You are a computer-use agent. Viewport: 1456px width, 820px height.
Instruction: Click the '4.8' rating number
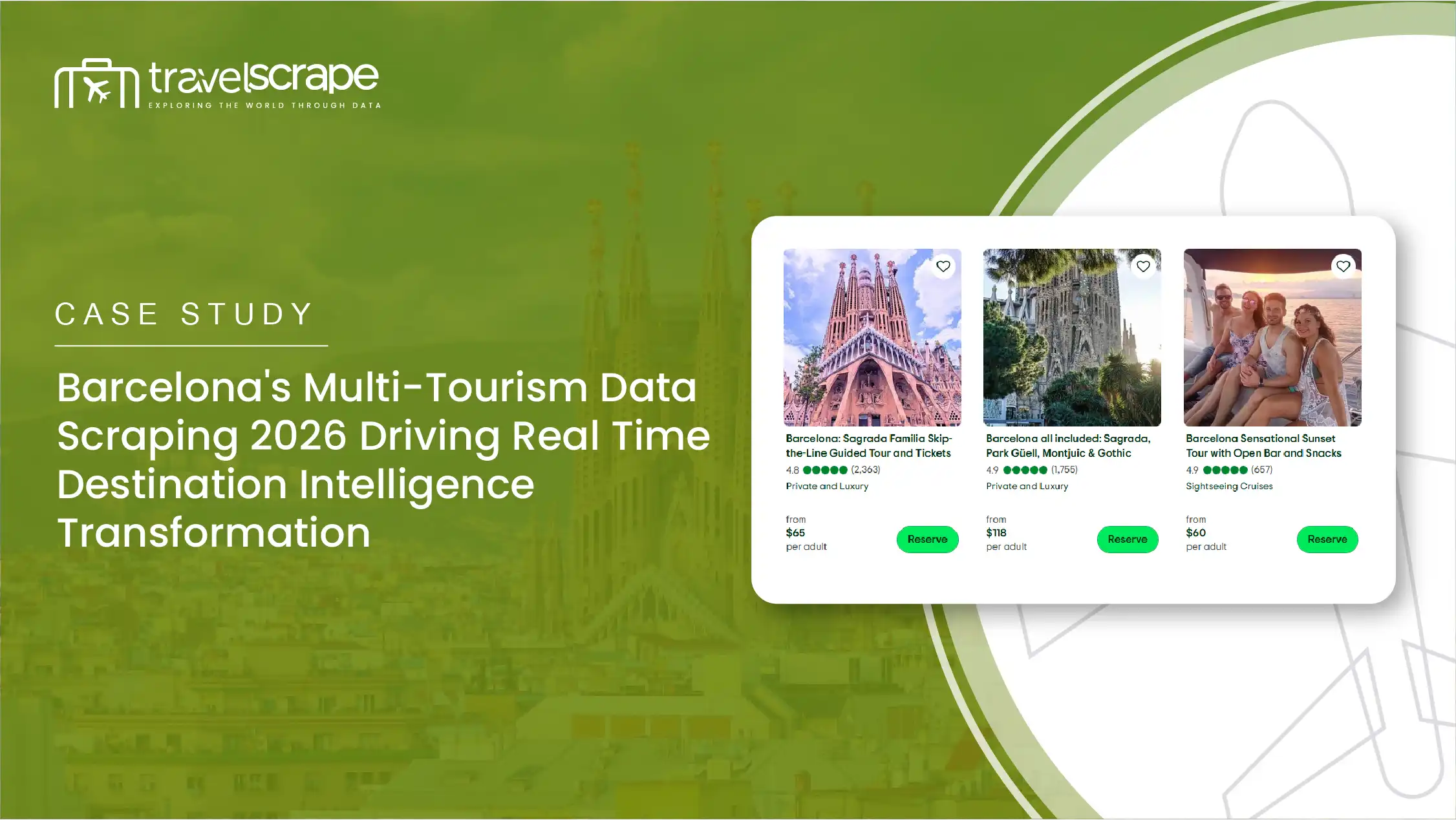coord(792,470)
